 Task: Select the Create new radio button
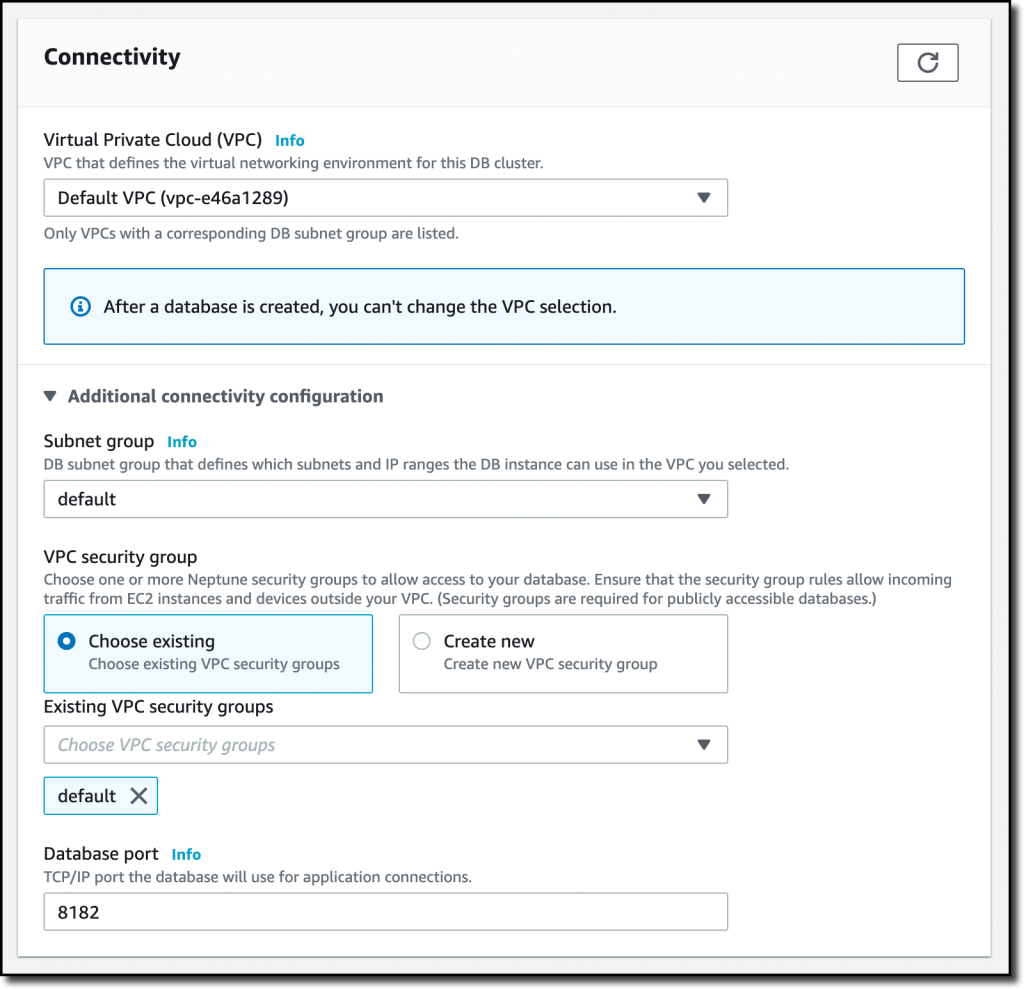click(x=422, y=641)
